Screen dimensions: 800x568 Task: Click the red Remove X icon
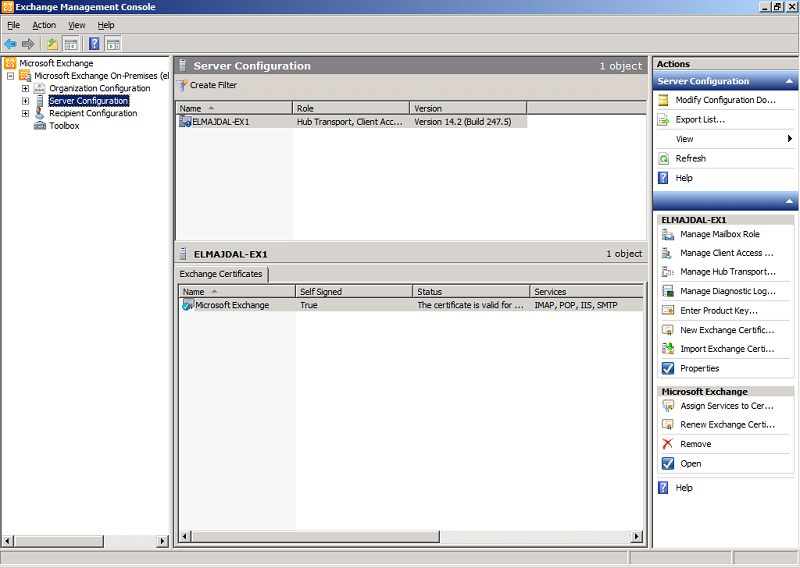pyautogui.click(x=668, y=444)
